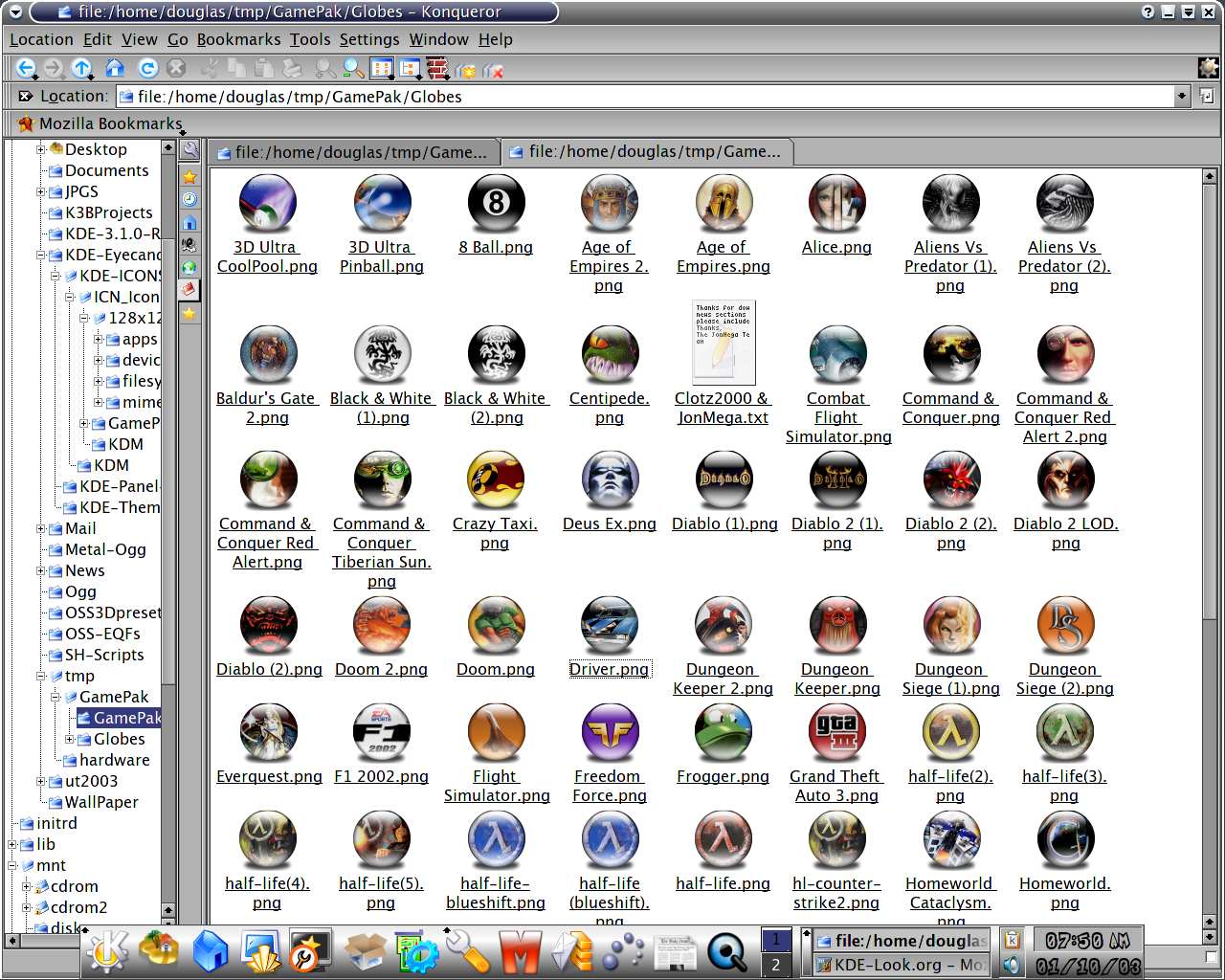Click the 07:50 AM panel clock

click(x=1087, y=941)
